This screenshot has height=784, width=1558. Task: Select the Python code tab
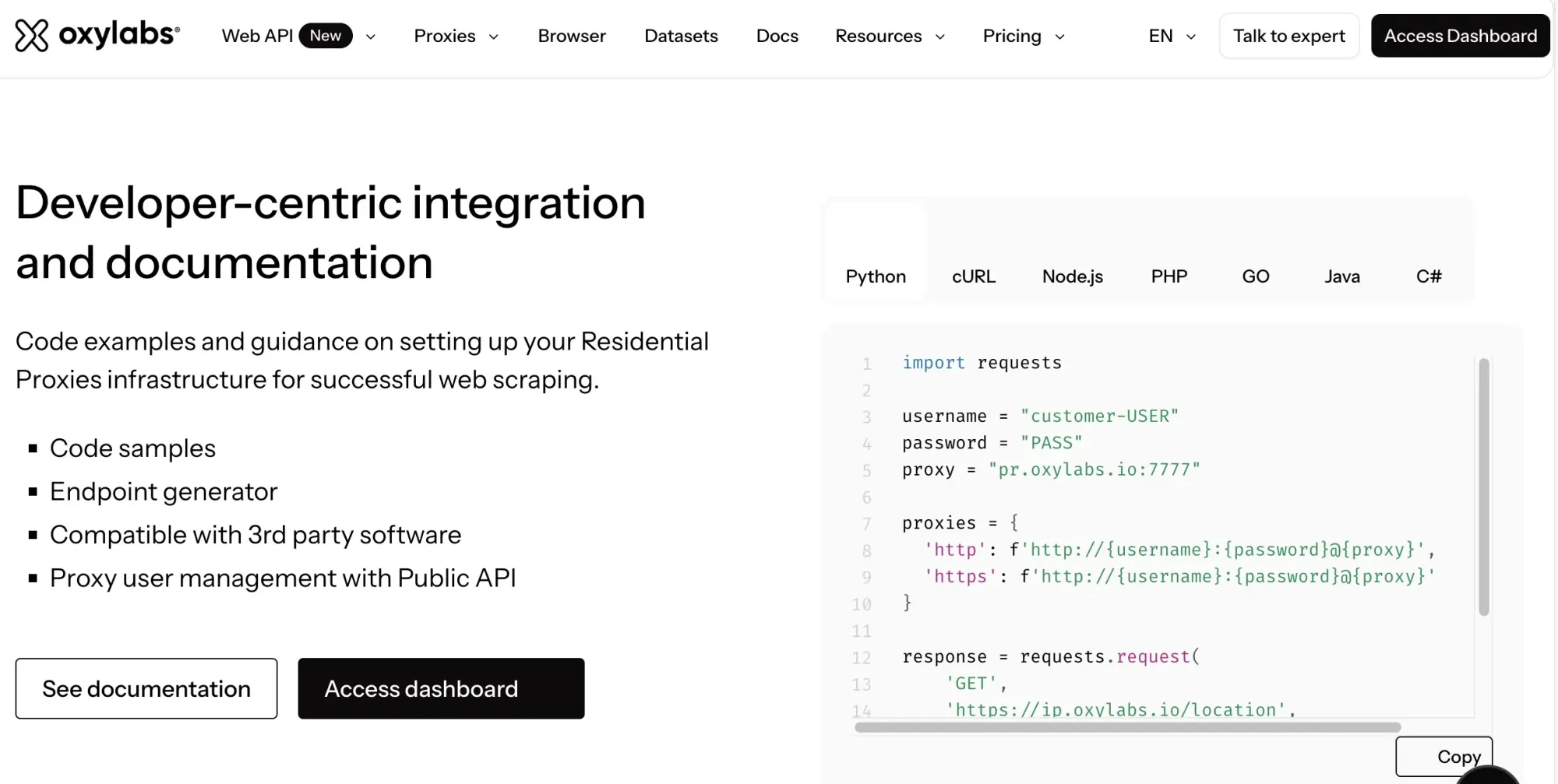876,276
